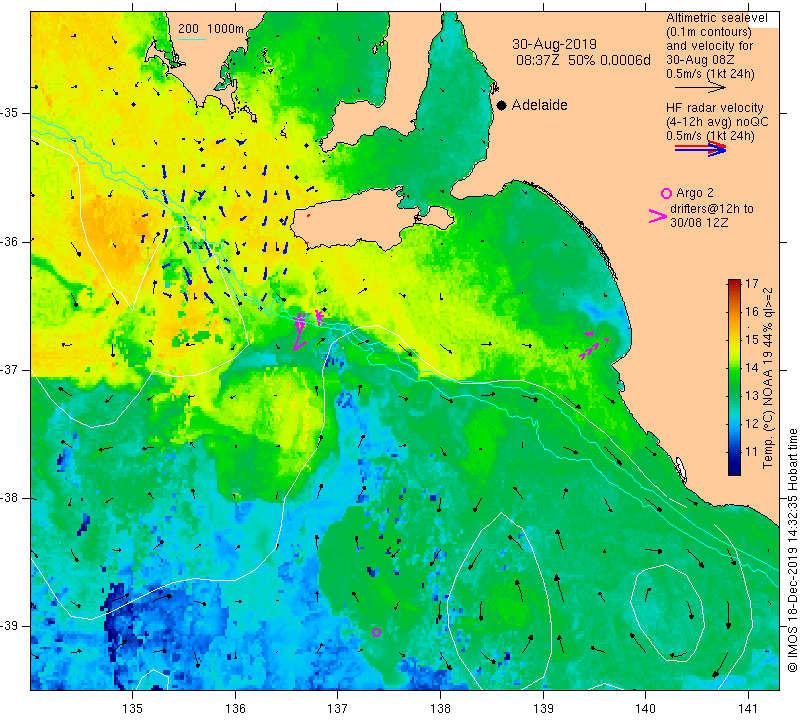
Task: Click the IMOS copyright timestamp text
Action: [792, 550]
